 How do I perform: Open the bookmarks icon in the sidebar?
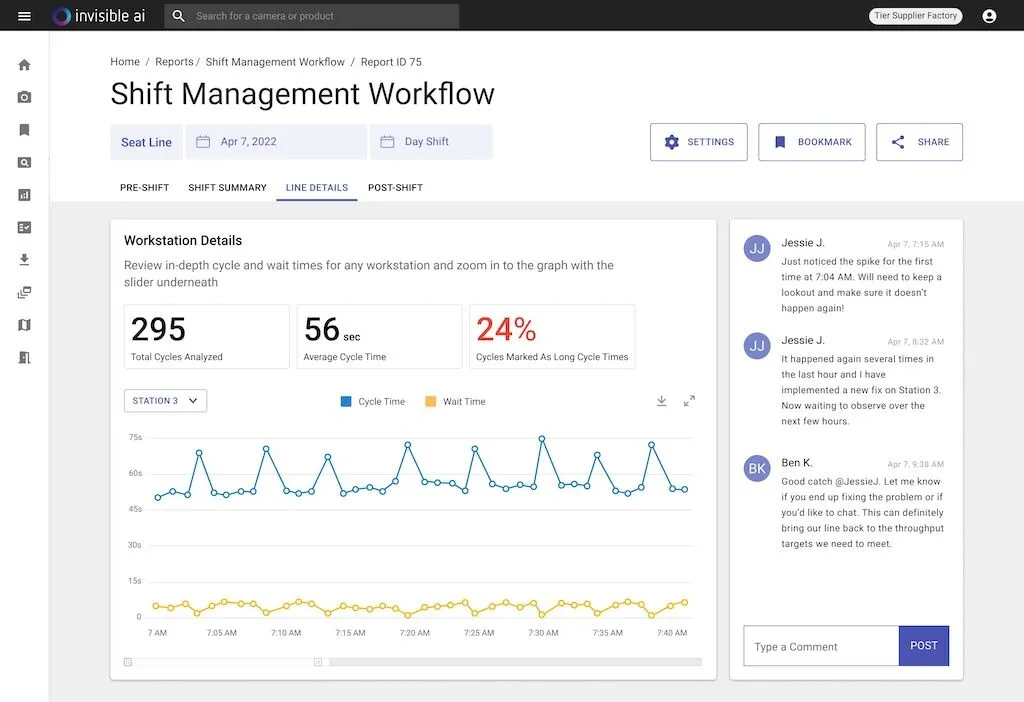(25, 130)
